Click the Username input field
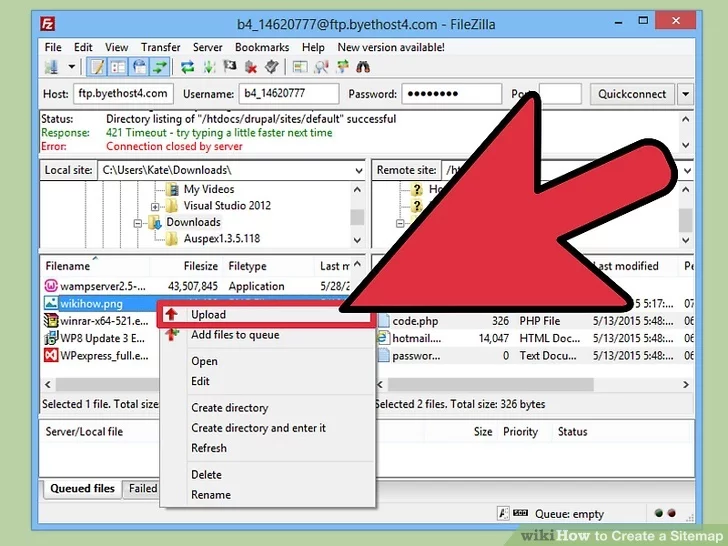The image size is (728, 546). tap(289, 94)
